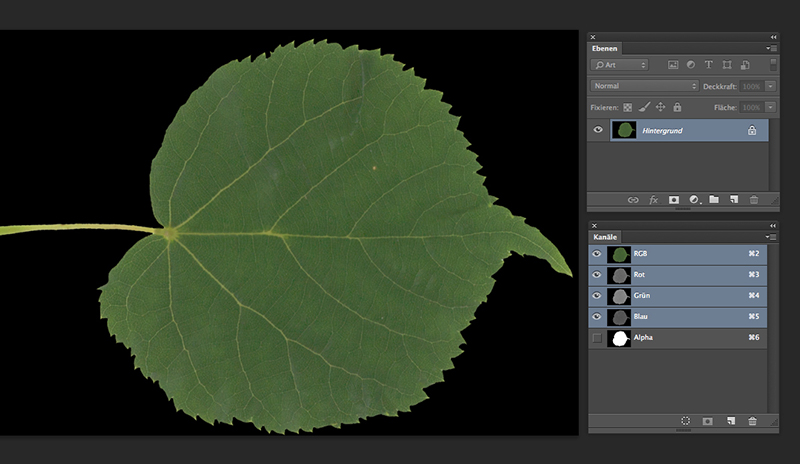Select the Ebenen tab
The image size is (800, 464).
coord(606,48)
